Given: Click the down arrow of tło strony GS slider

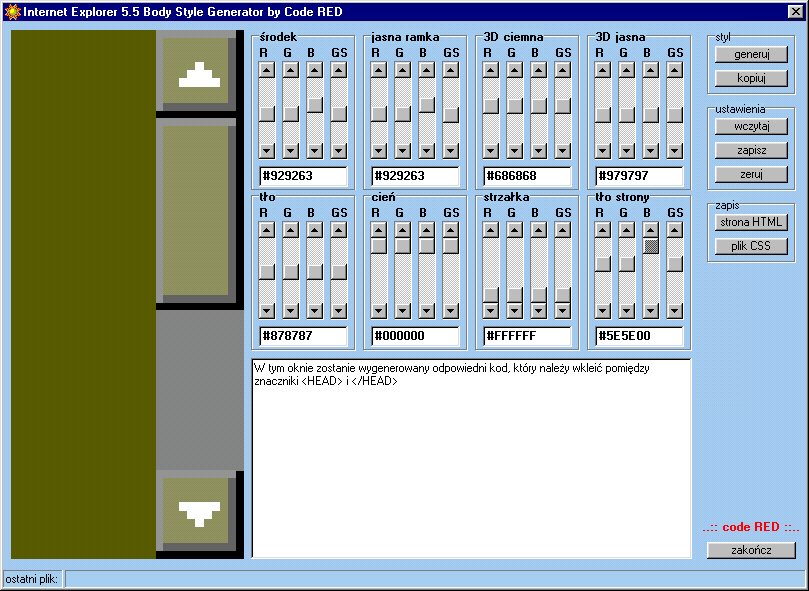Looking at the screenshot, I should (x=675, y=311).
